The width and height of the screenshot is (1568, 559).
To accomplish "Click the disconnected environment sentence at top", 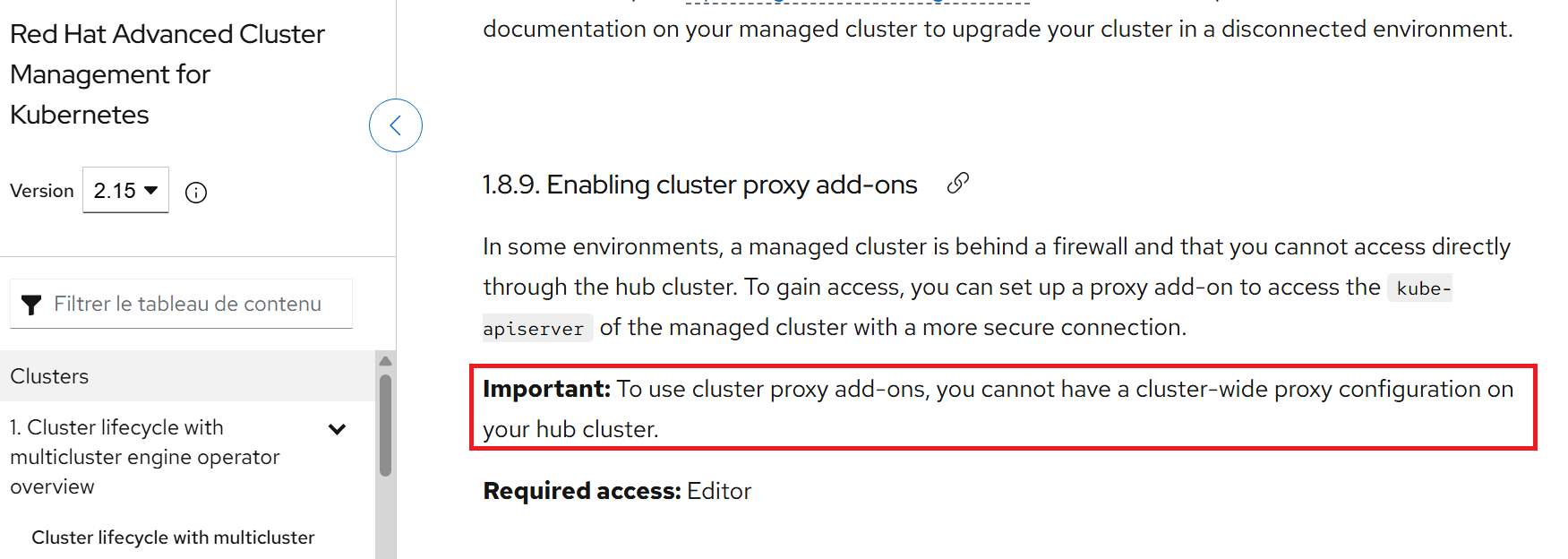I will [x=998, y=29].
